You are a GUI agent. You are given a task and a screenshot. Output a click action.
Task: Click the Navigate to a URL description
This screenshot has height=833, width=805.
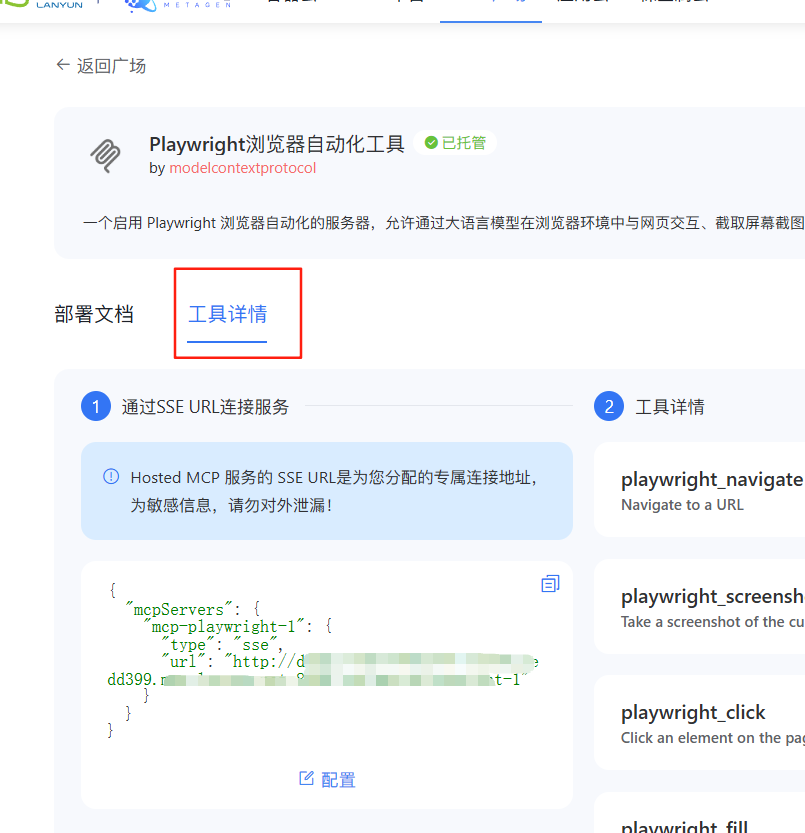click(682, 505)
